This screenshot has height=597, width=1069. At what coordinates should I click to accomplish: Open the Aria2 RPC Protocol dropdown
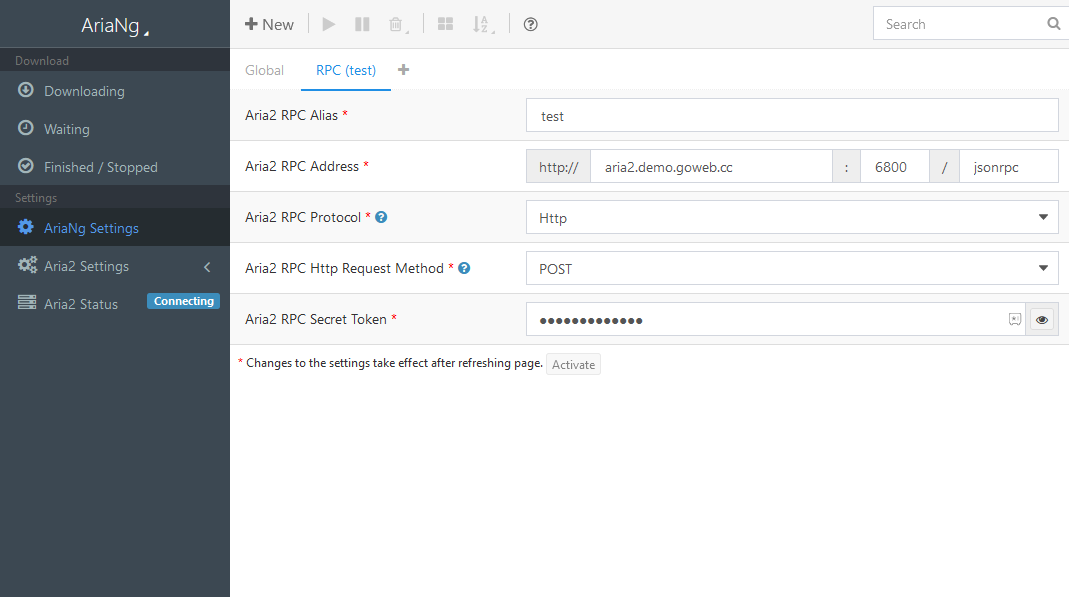pyautogui.click(x=792, y=217)
